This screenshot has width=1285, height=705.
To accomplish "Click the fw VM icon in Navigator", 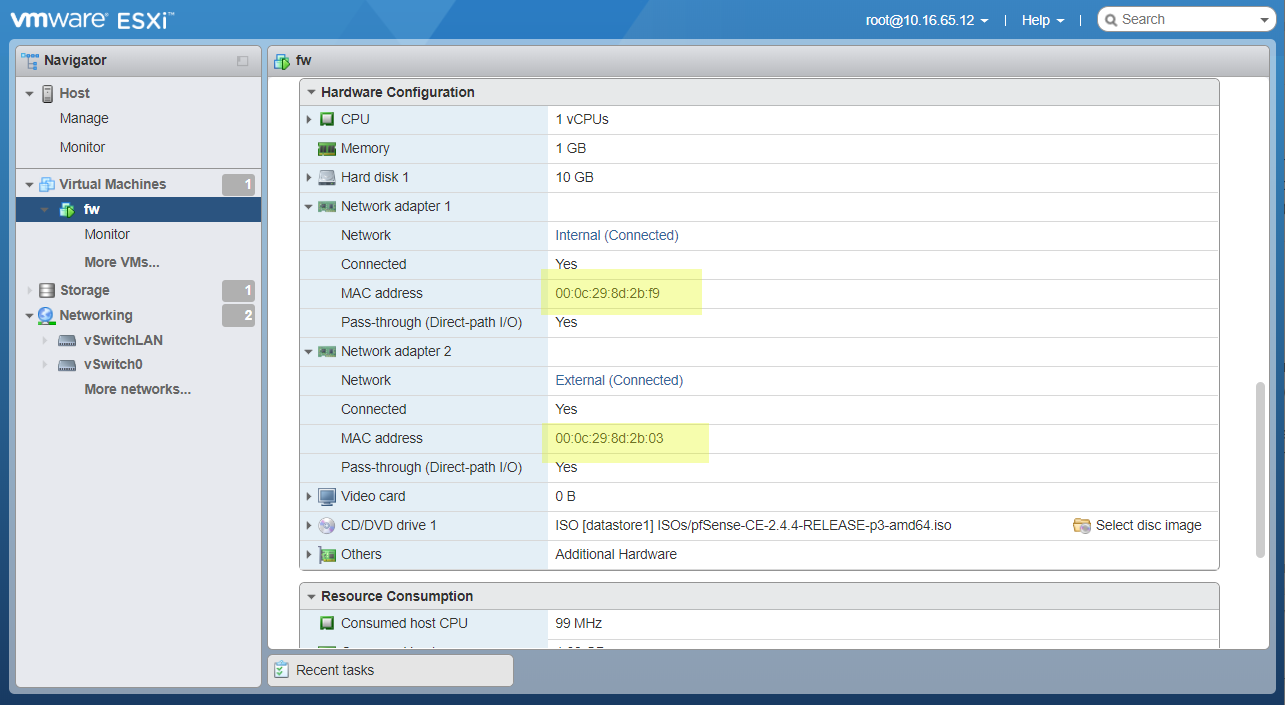I will click(67, 209).
